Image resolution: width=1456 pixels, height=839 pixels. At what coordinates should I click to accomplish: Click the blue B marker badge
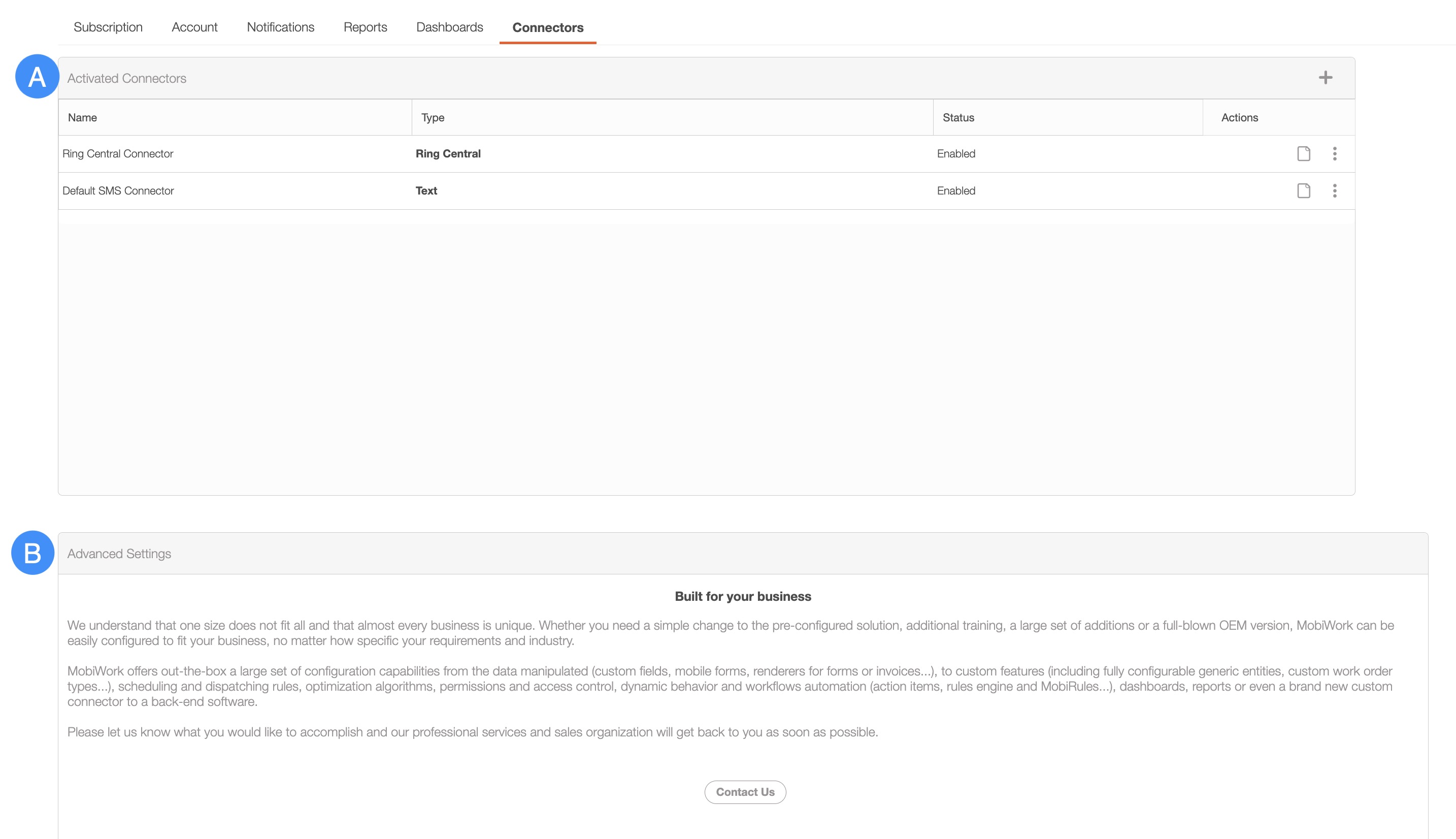click(x=33, y=553)
